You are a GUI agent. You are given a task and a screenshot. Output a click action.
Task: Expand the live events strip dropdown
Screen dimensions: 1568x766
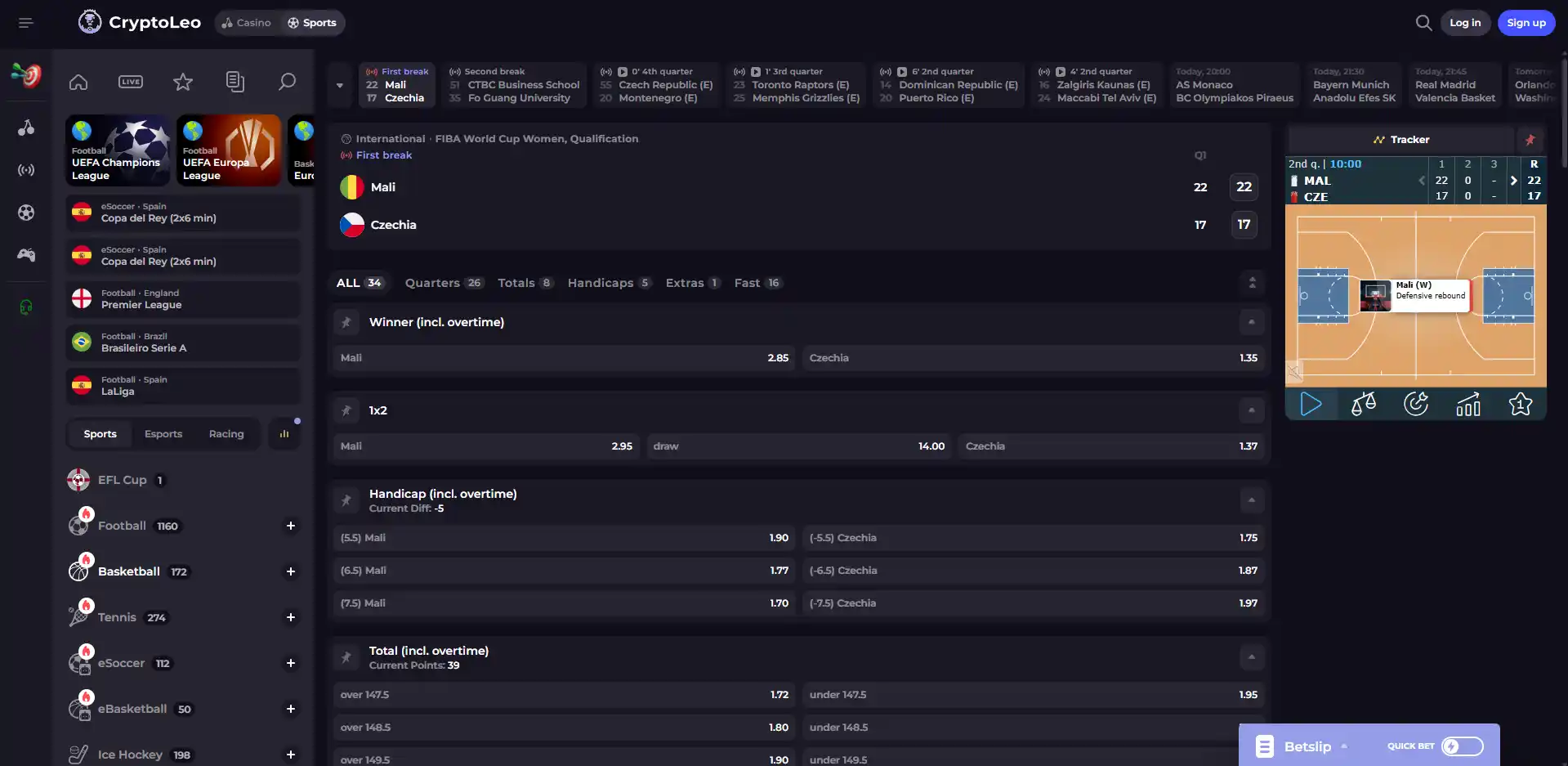340,85
